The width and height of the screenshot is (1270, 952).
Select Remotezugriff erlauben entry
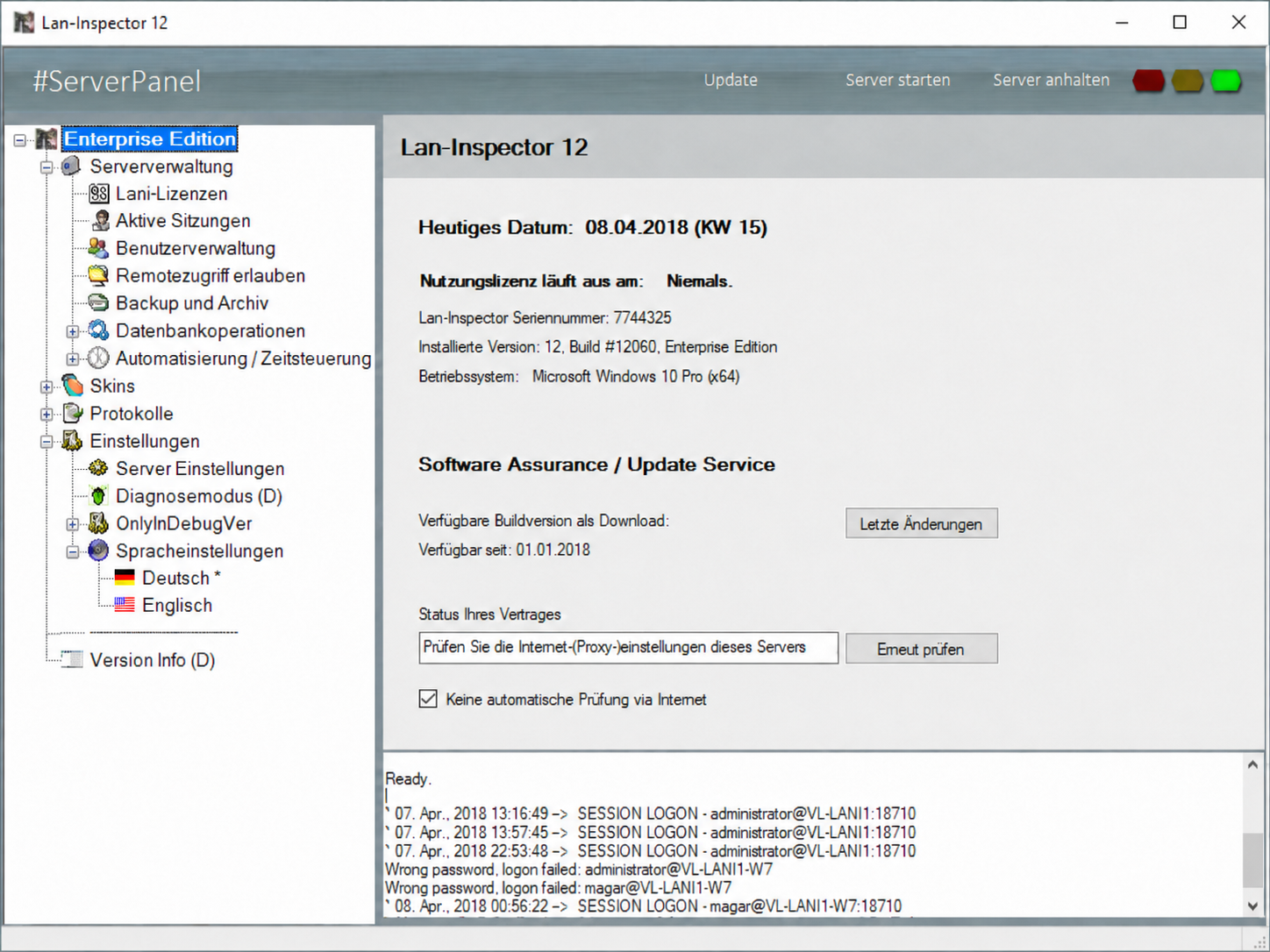point(210,275)
